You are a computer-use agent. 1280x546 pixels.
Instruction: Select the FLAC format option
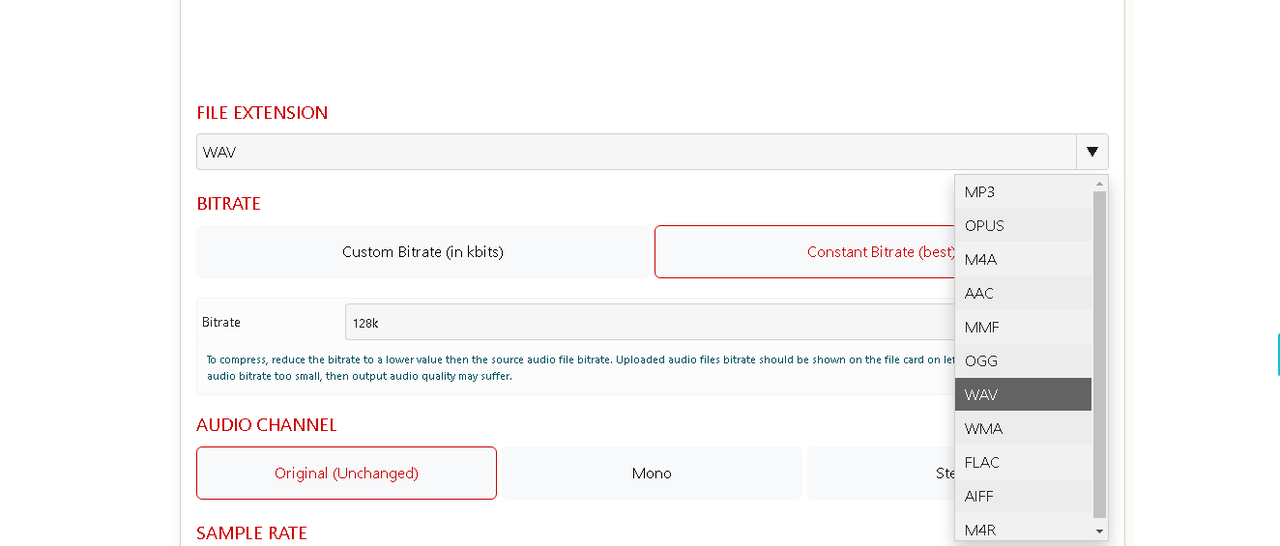click(1022, 463)
